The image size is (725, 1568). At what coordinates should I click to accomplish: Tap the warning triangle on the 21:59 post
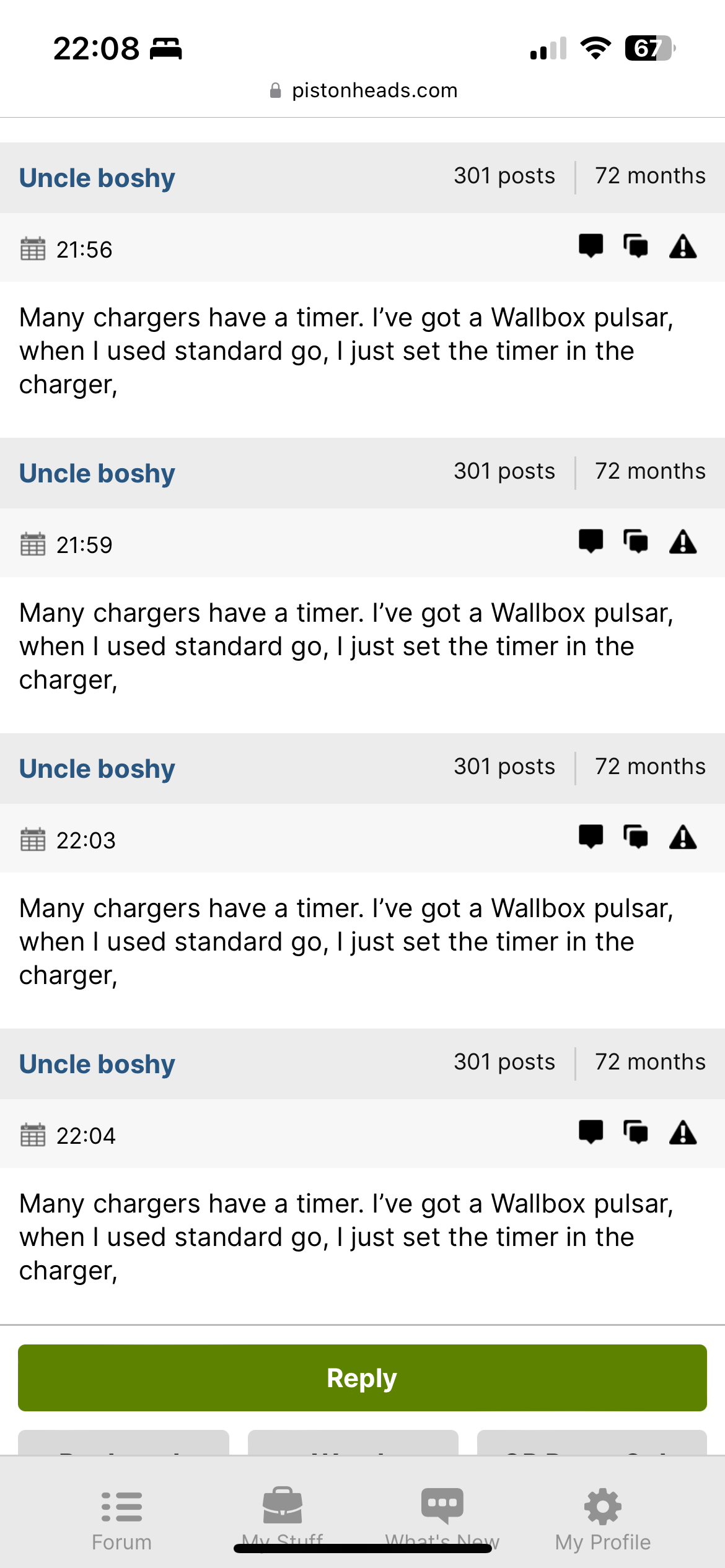point(683,541)
